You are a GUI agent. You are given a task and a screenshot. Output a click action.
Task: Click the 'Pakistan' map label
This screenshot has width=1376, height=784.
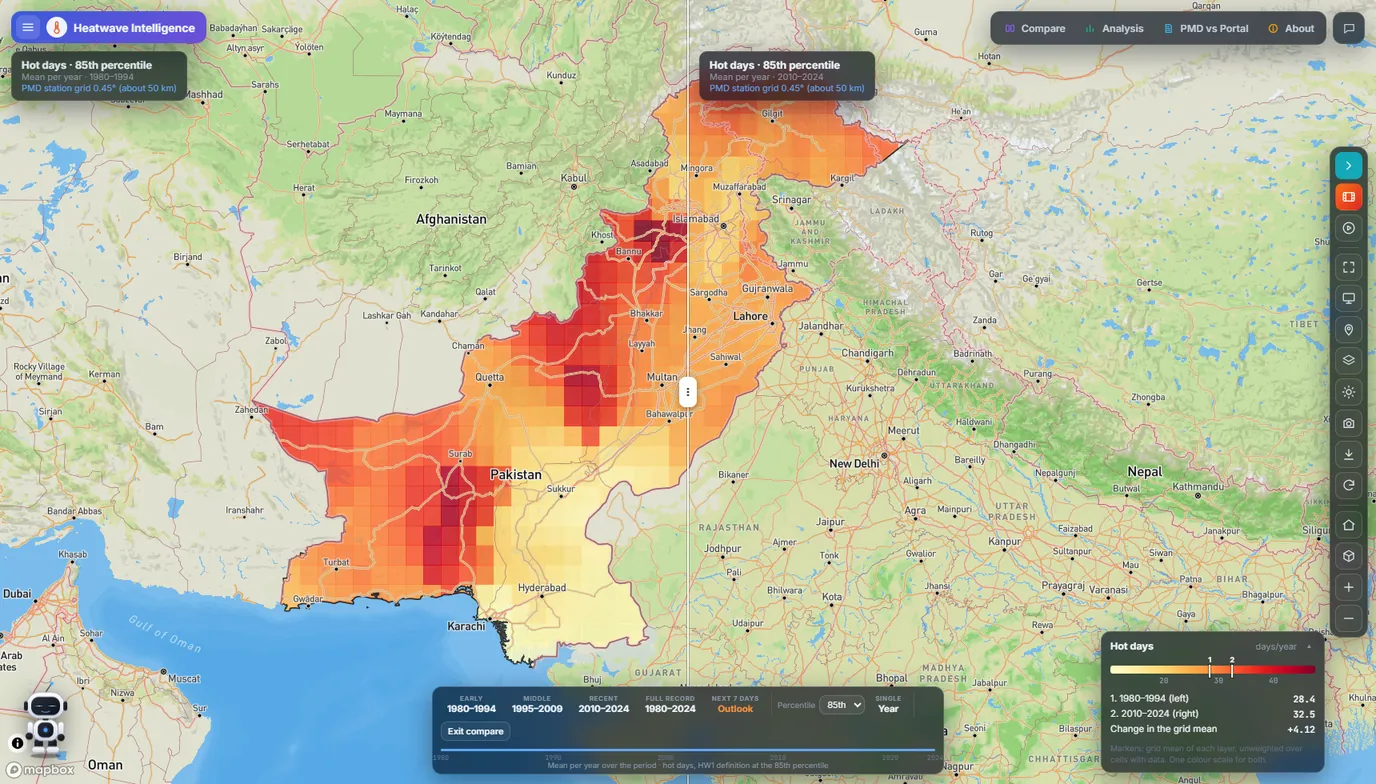[x=516, y=475]
